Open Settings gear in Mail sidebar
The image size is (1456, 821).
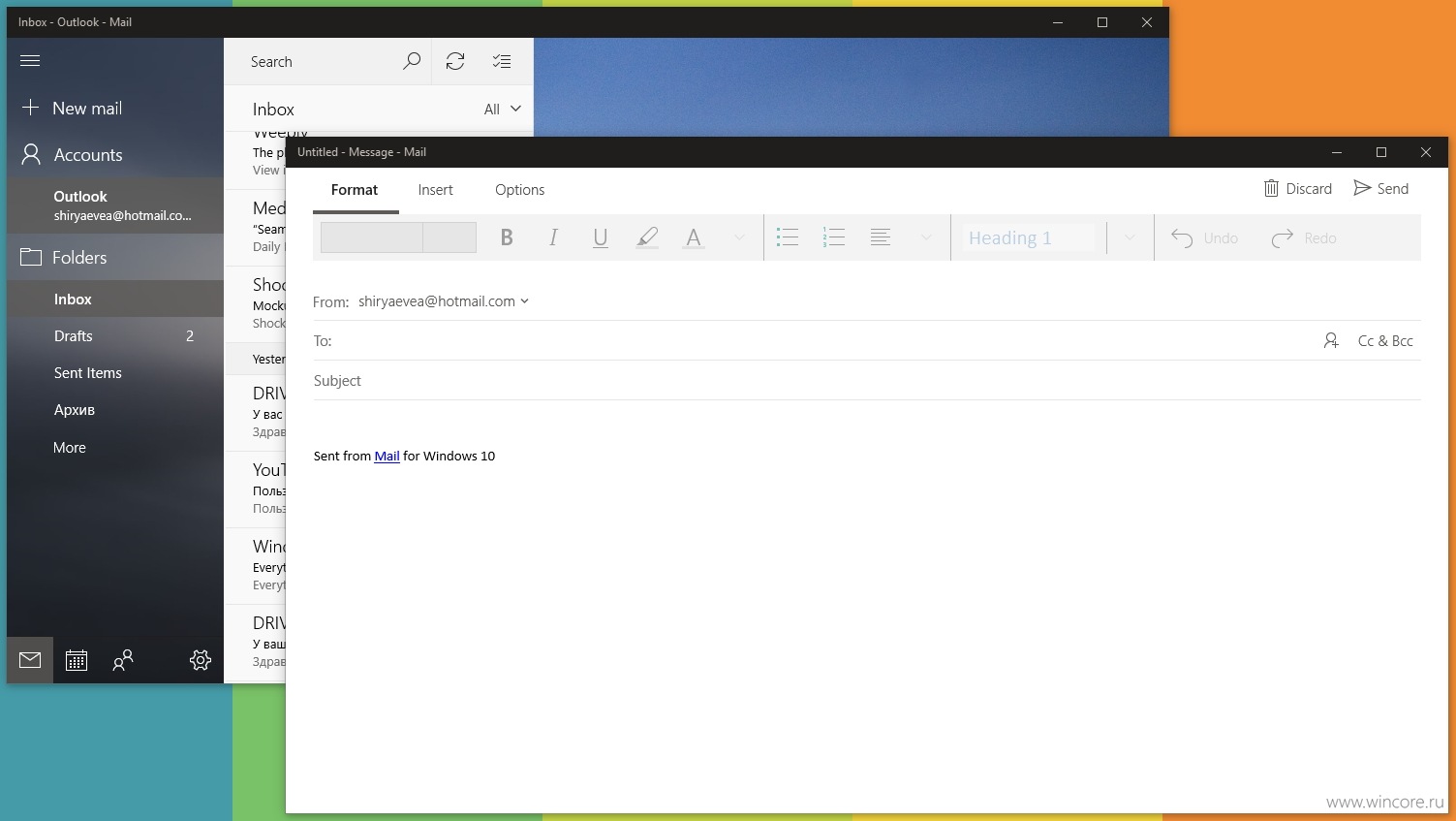tap(201, 660)
